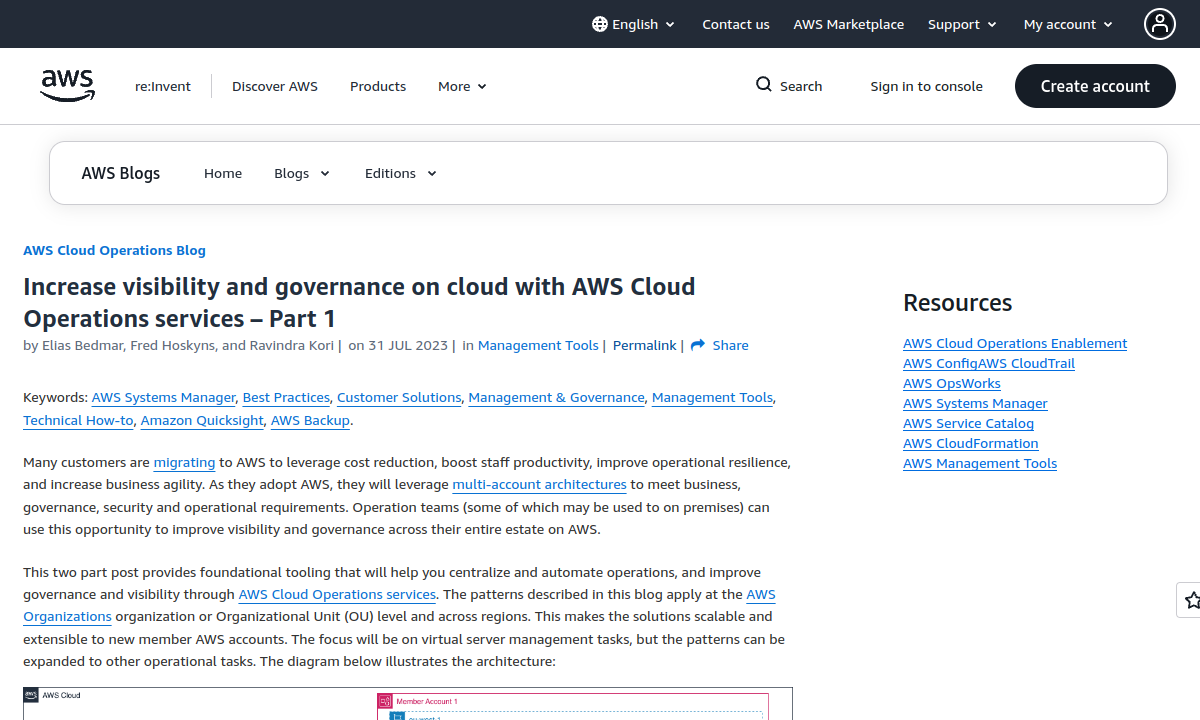Open Contact us link
1200x720 pixels.
click(736, 24)
